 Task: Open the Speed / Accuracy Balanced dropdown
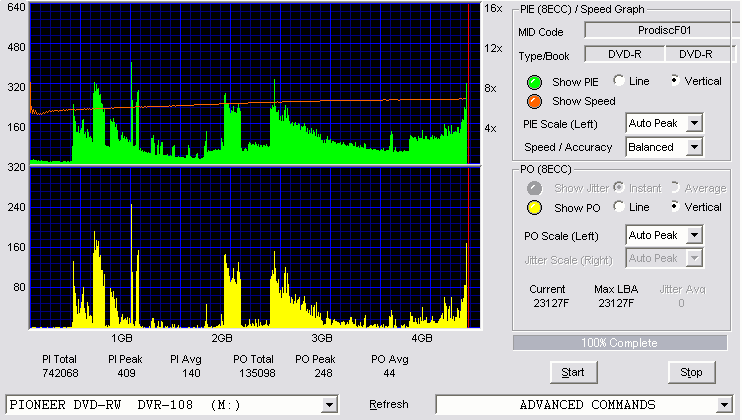coord(694,147)
